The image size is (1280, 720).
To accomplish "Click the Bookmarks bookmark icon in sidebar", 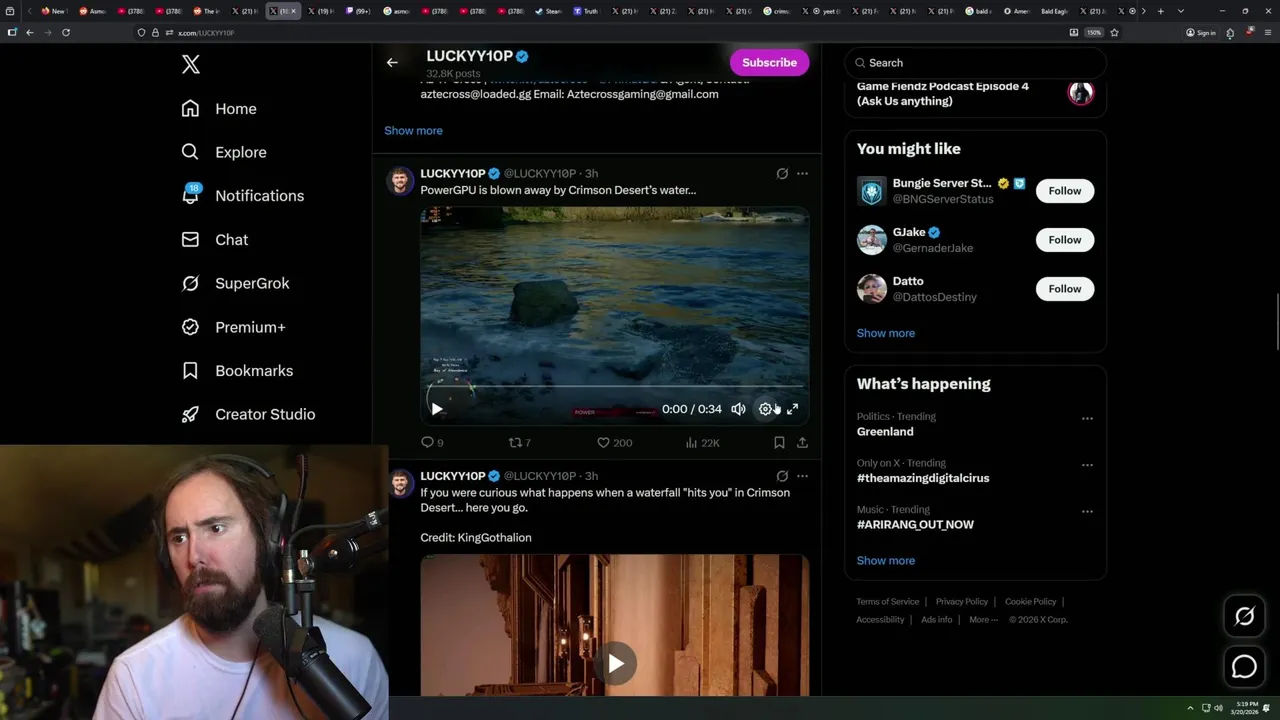I will point(190,371).
